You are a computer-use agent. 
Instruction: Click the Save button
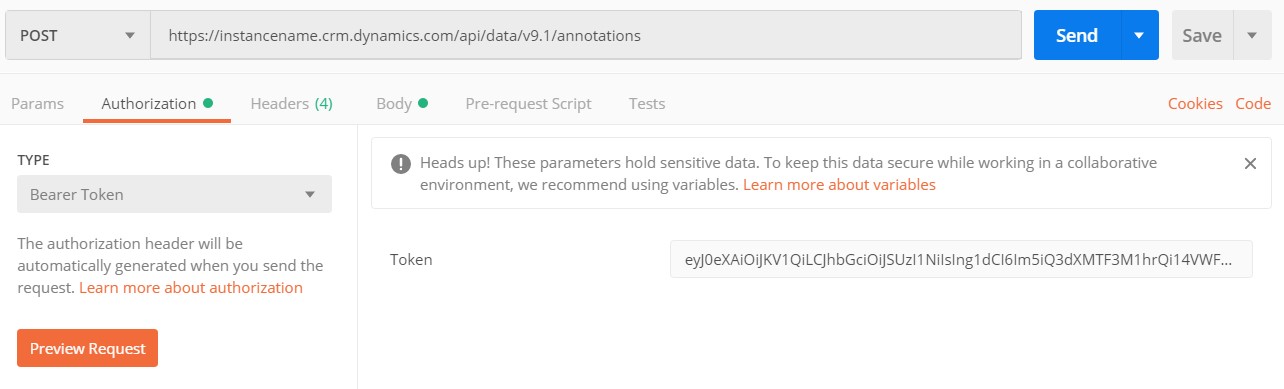(1202, 35)
